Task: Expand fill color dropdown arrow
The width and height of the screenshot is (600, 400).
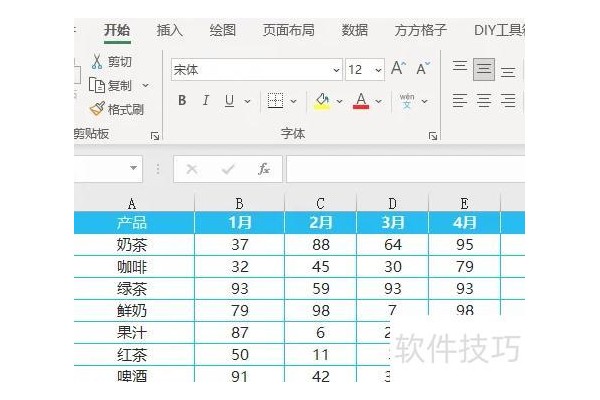Action: pos(339,101)
